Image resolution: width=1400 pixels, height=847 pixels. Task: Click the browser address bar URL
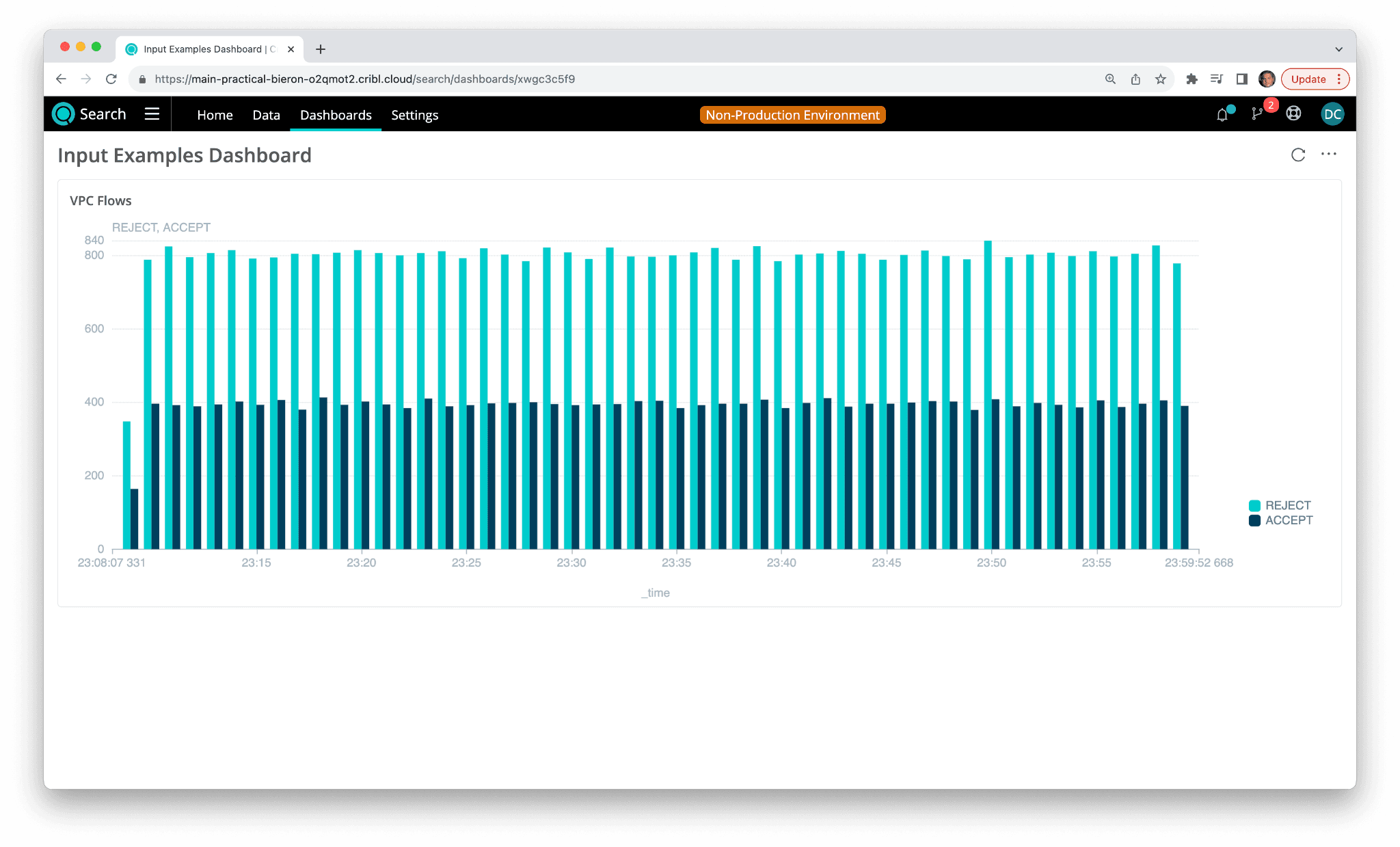[x=364, y=79]
